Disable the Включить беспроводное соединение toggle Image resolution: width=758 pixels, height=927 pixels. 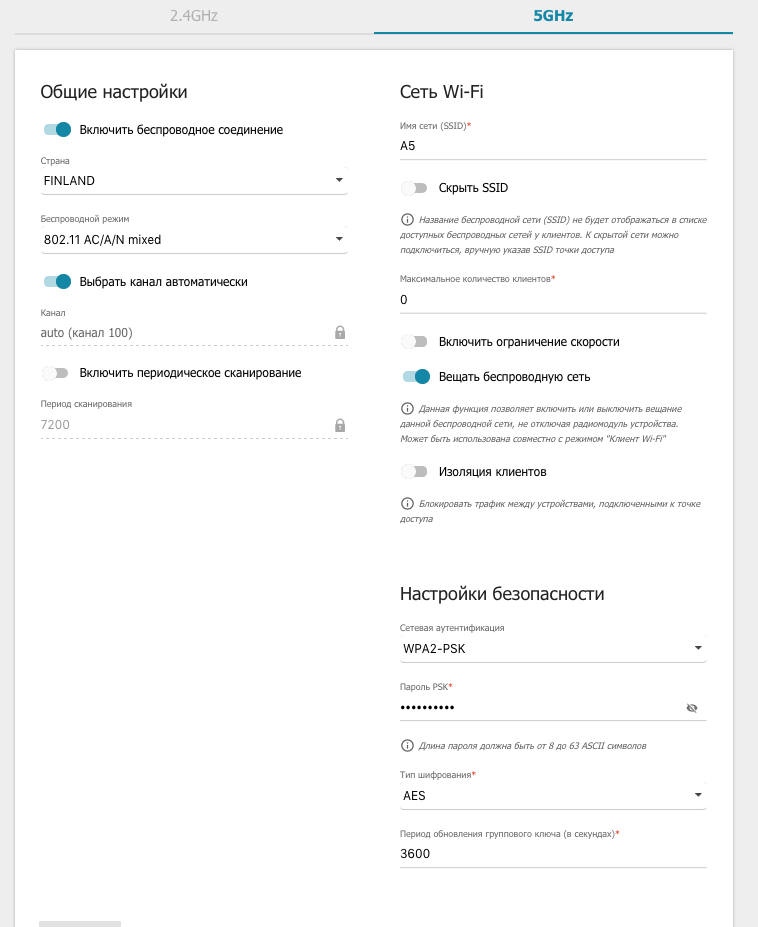(x=58, y=129)
